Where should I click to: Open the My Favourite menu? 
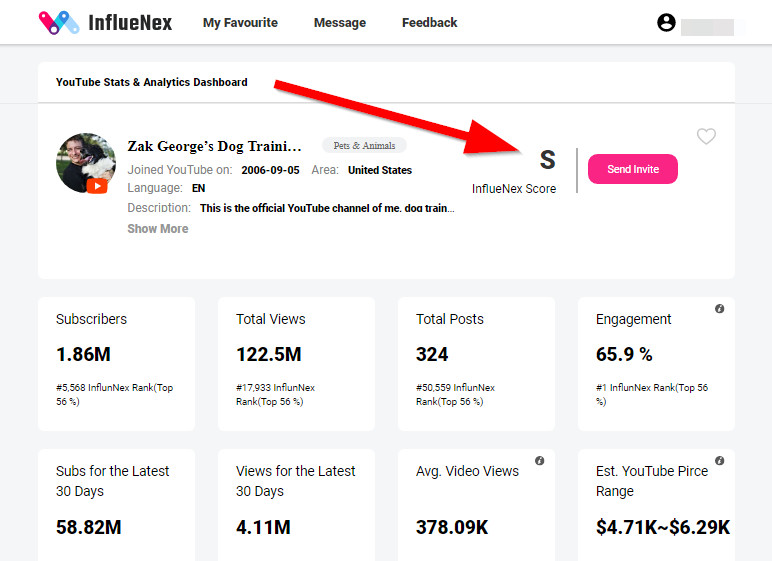[240, 23]
